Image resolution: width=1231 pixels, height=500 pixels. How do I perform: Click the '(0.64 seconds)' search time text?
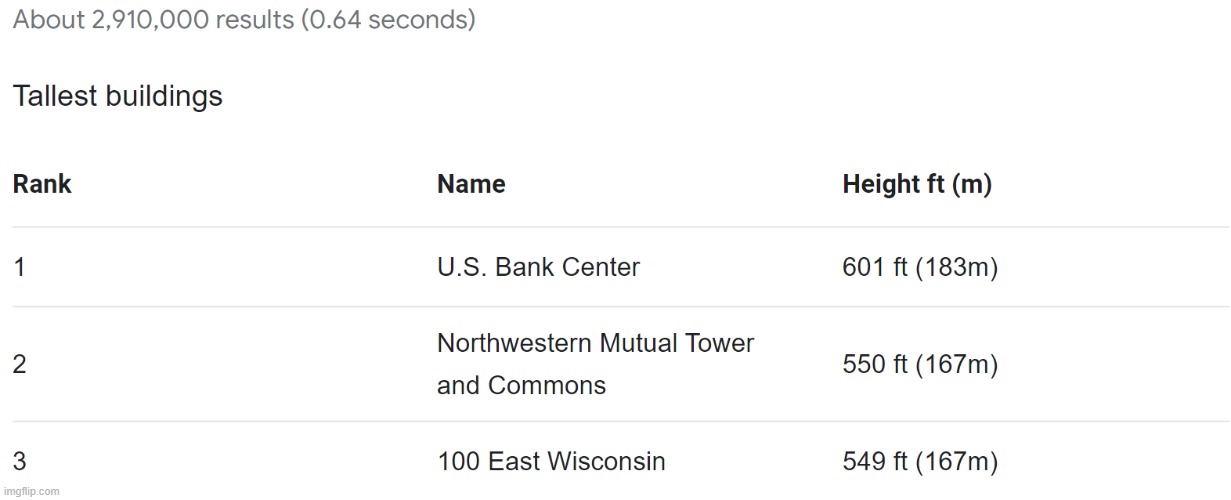[x=389, y=20]
